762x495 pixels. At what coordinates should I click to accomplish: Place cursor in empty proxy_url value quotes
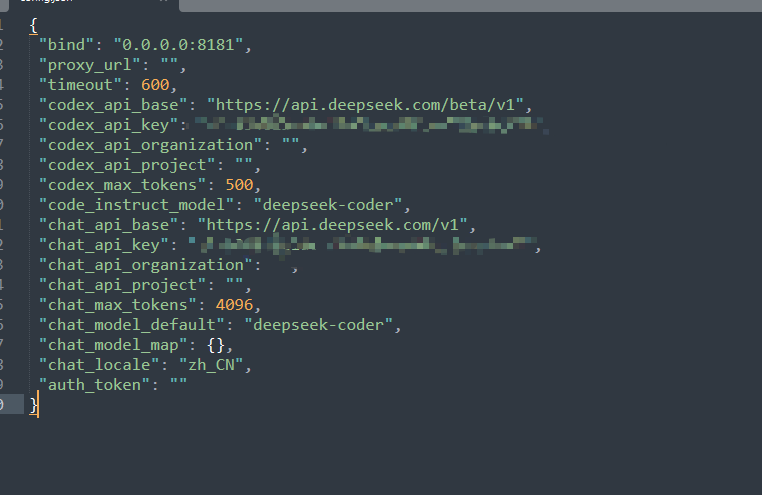(x=170, y=65)
